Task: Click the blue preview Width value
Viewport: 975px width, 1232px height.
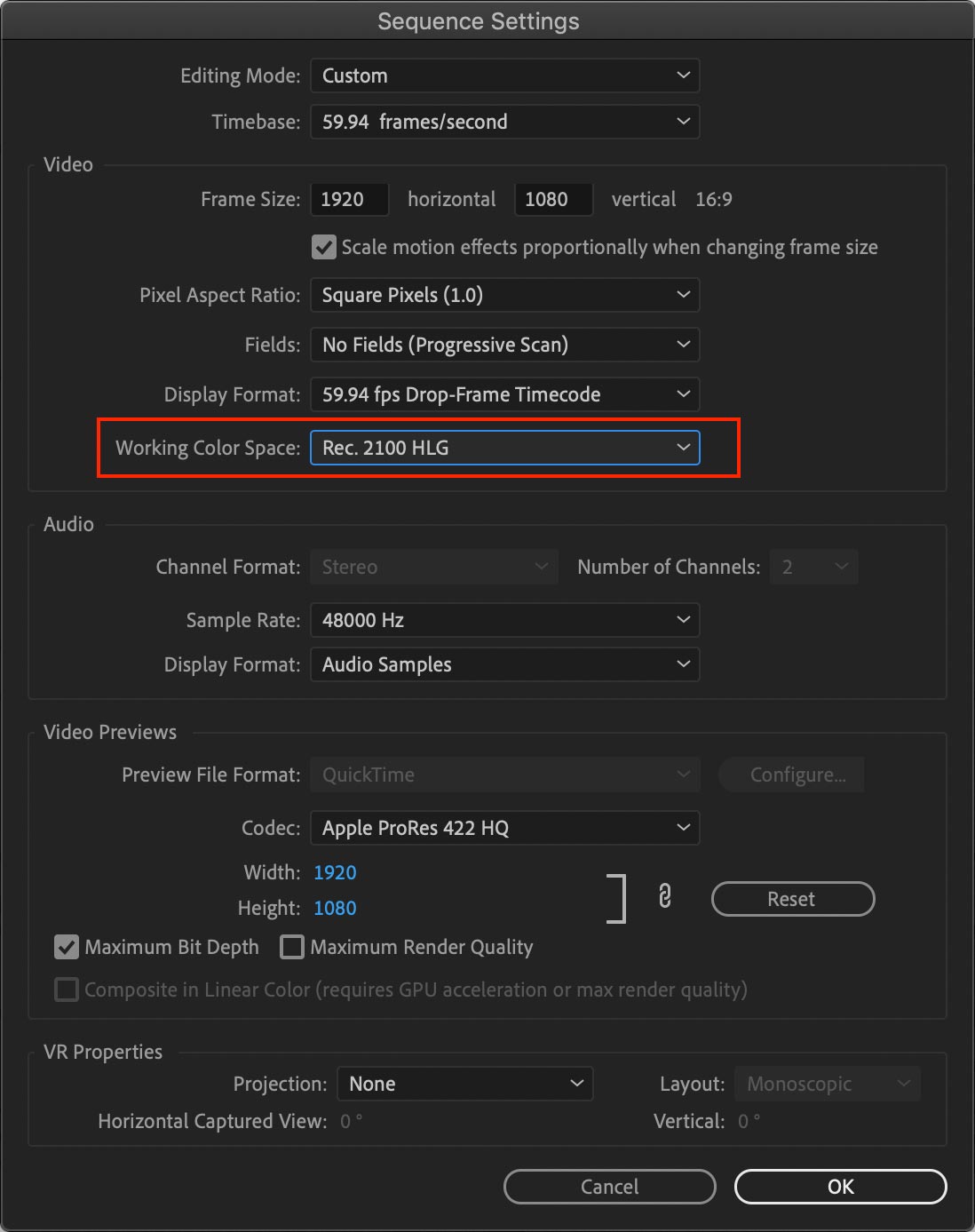Action: tap(335, 872)
